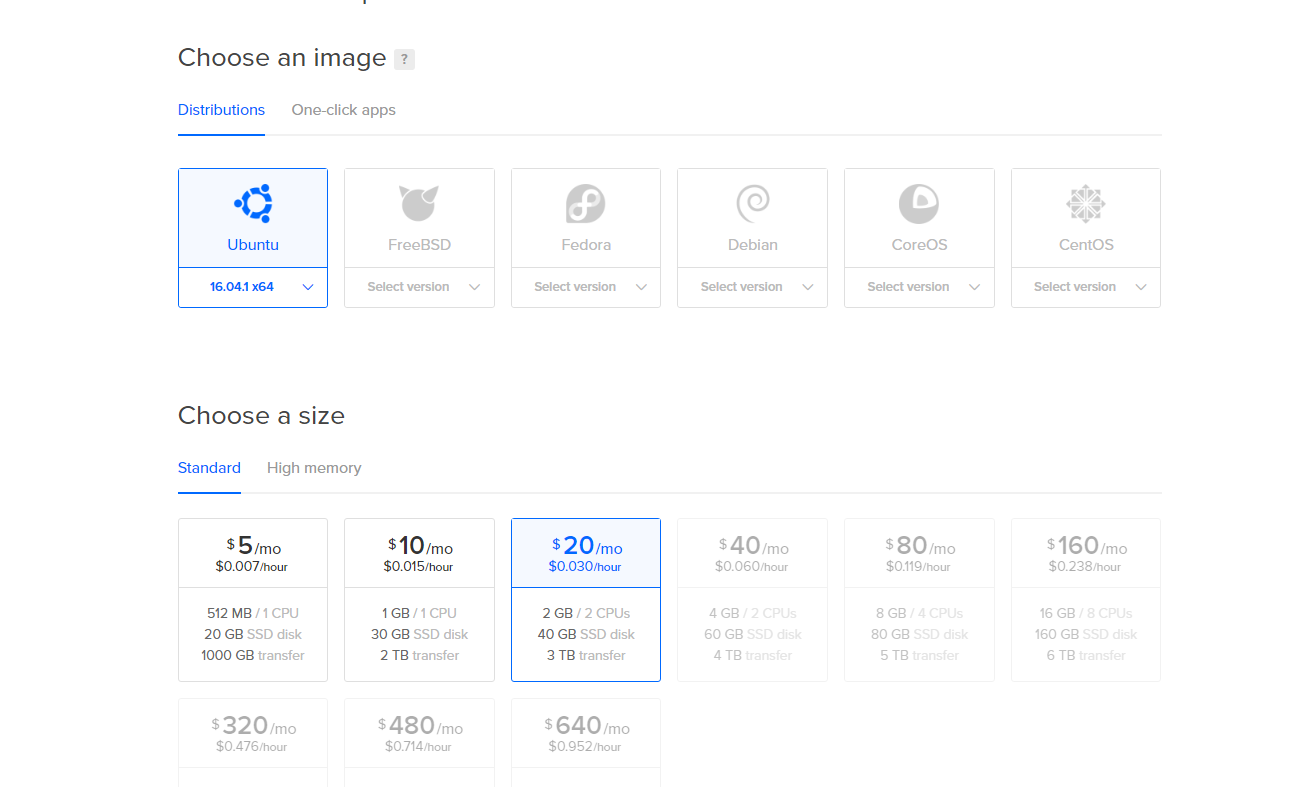Click the $0.007/hour rate text
Viewport: 1303px width, 787px height.
click(x=252, y=567)
